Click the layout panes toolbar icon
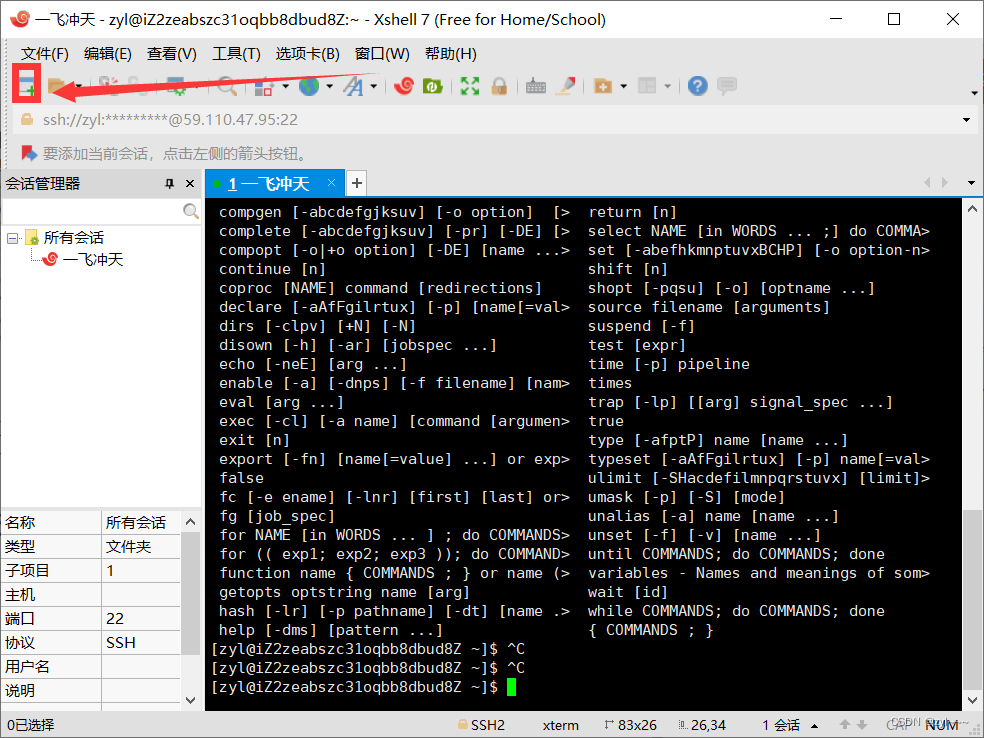Viewport: 984px width, 738px height. 647,86
